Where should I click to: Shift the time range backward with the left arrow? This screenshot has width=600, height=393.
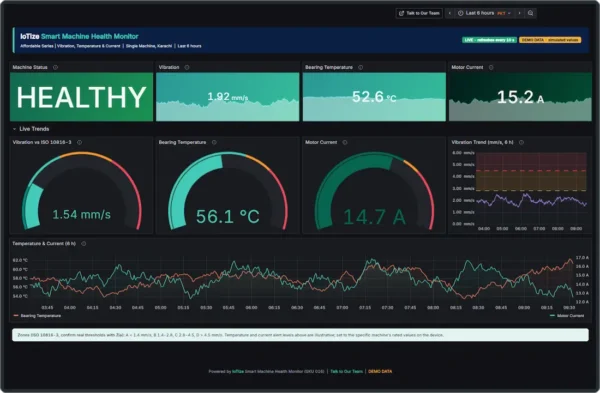tap(450, 13)
